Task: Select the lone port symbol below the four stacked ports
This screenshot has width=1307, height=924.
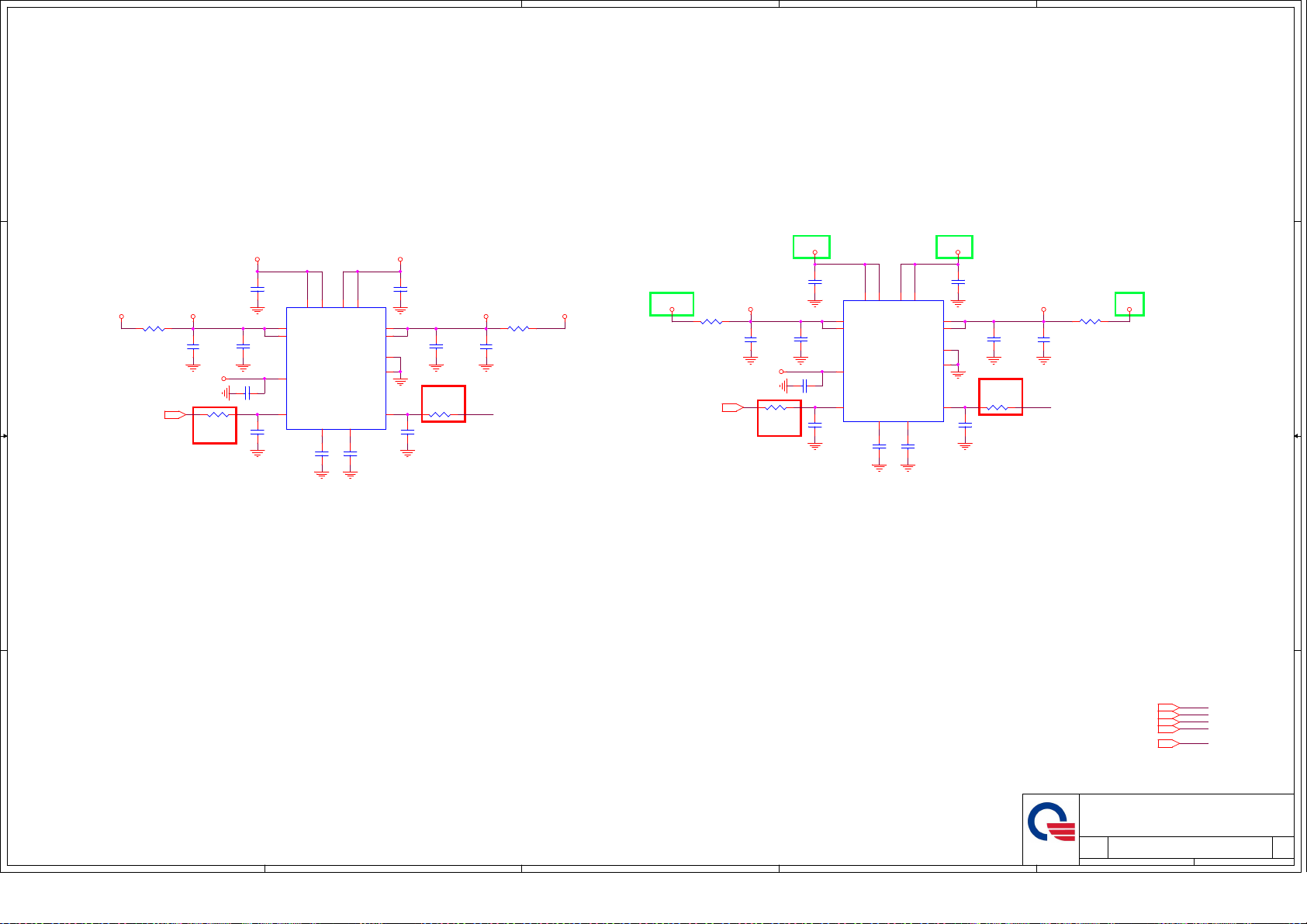Action: 1169,744
